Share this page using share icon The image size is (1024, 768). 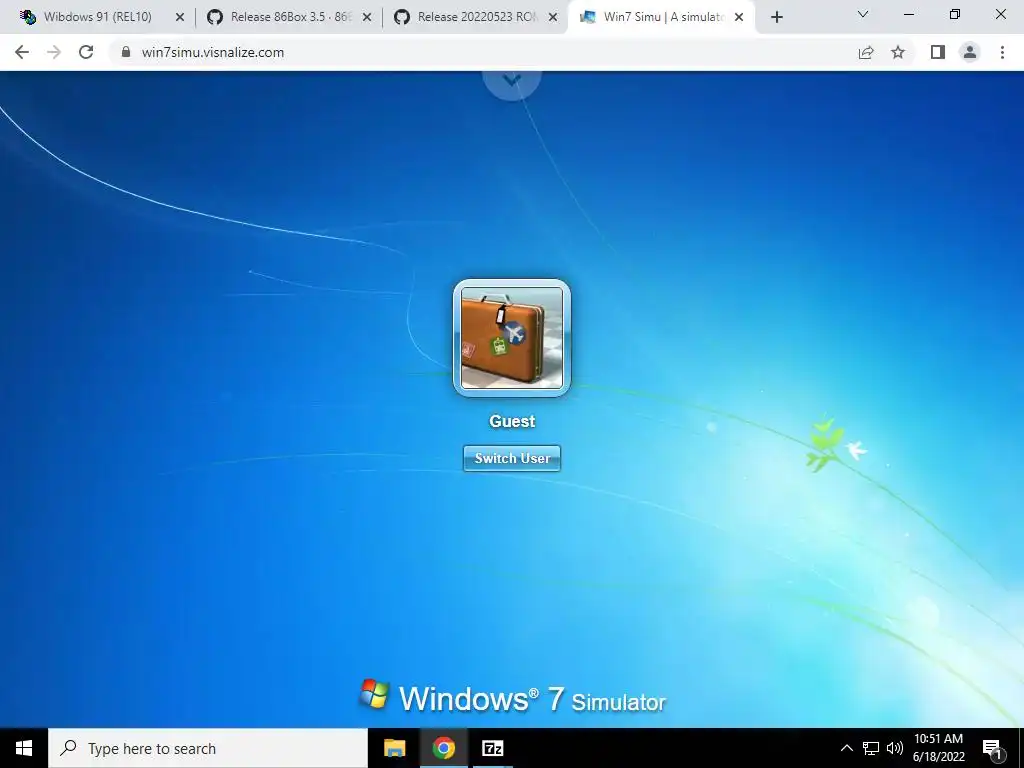point(866,52)
